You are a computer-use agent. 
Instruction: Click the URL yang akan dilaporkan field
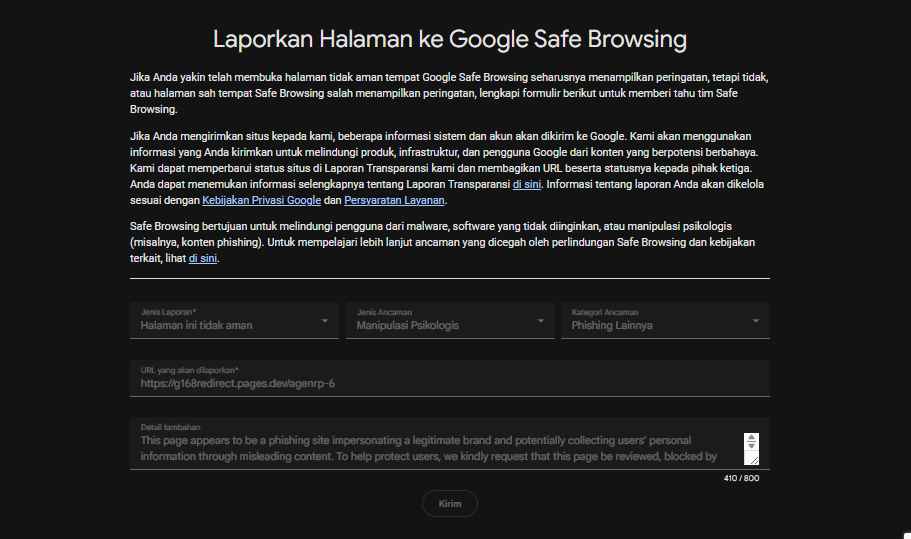(x=450, y=378)
